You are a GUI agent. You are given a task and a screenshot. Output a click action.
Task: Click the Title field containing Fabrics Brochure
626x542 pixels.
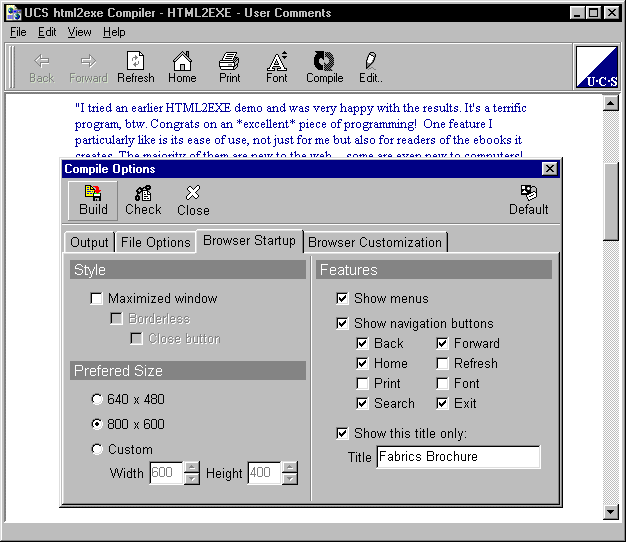coord(458,457)
